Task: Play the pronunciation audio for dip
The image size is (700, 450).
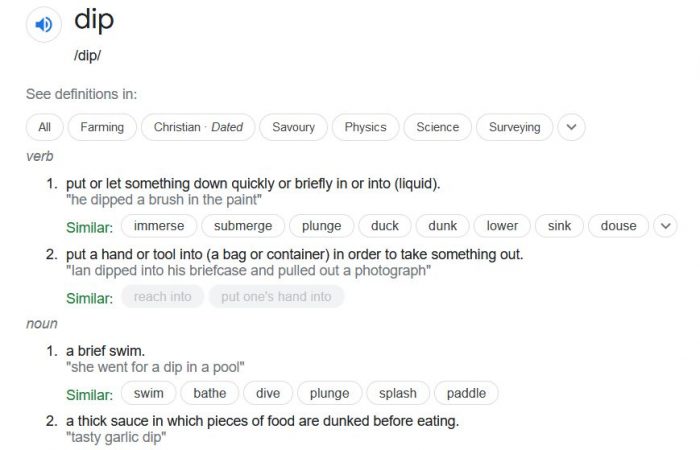Action: pyautogui.click(x=43, y=26)
